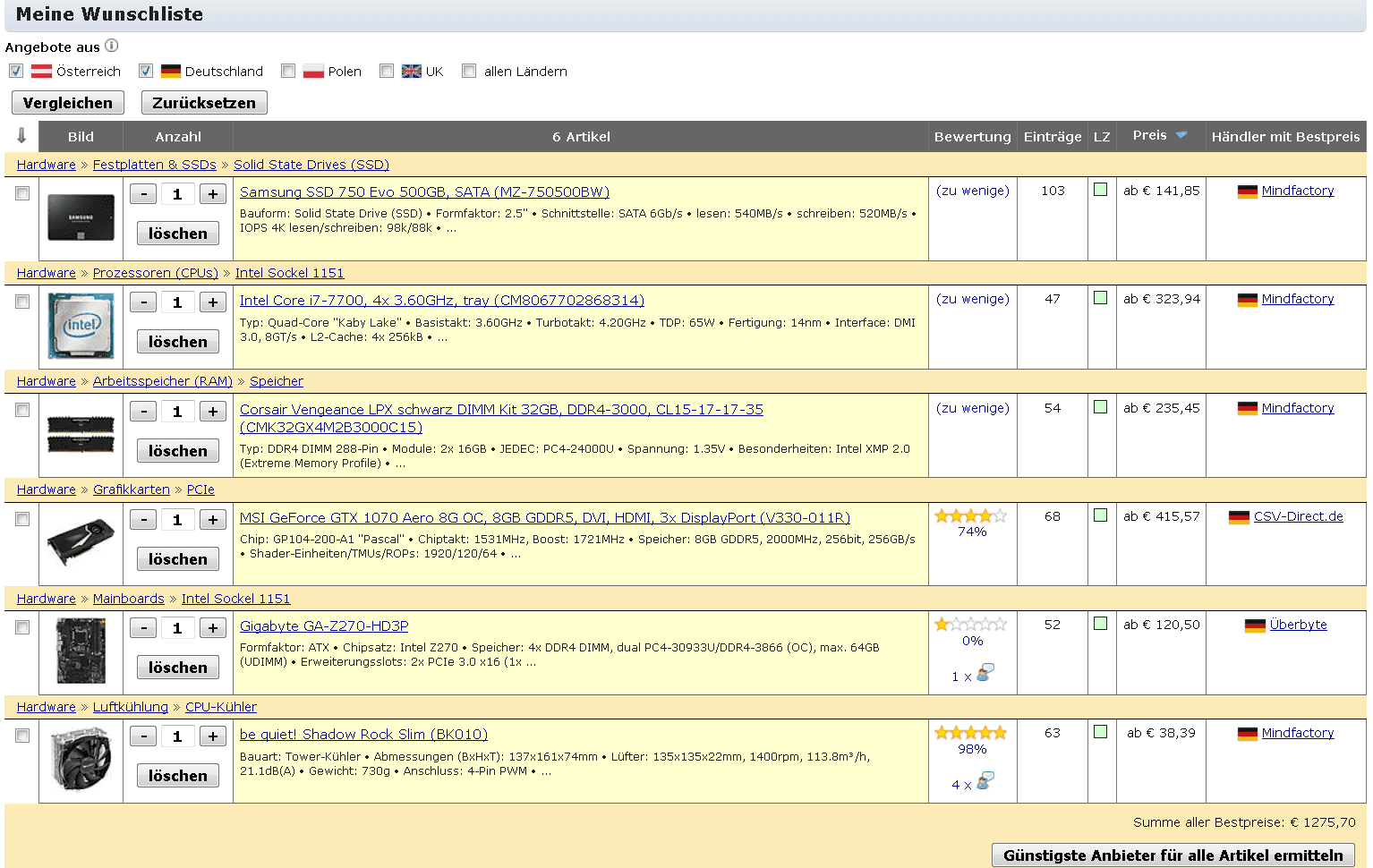Increase quantity of Samsung SSD with plus
The width and height of the screenshot is (1373, 868).
(x=213, y=193)
